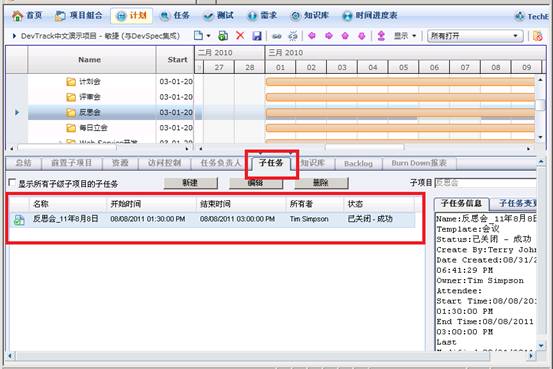Screen dimensions: 553x369
Task: Open the 时间进度表 timesheet module
Action: (x=370, y=16)
